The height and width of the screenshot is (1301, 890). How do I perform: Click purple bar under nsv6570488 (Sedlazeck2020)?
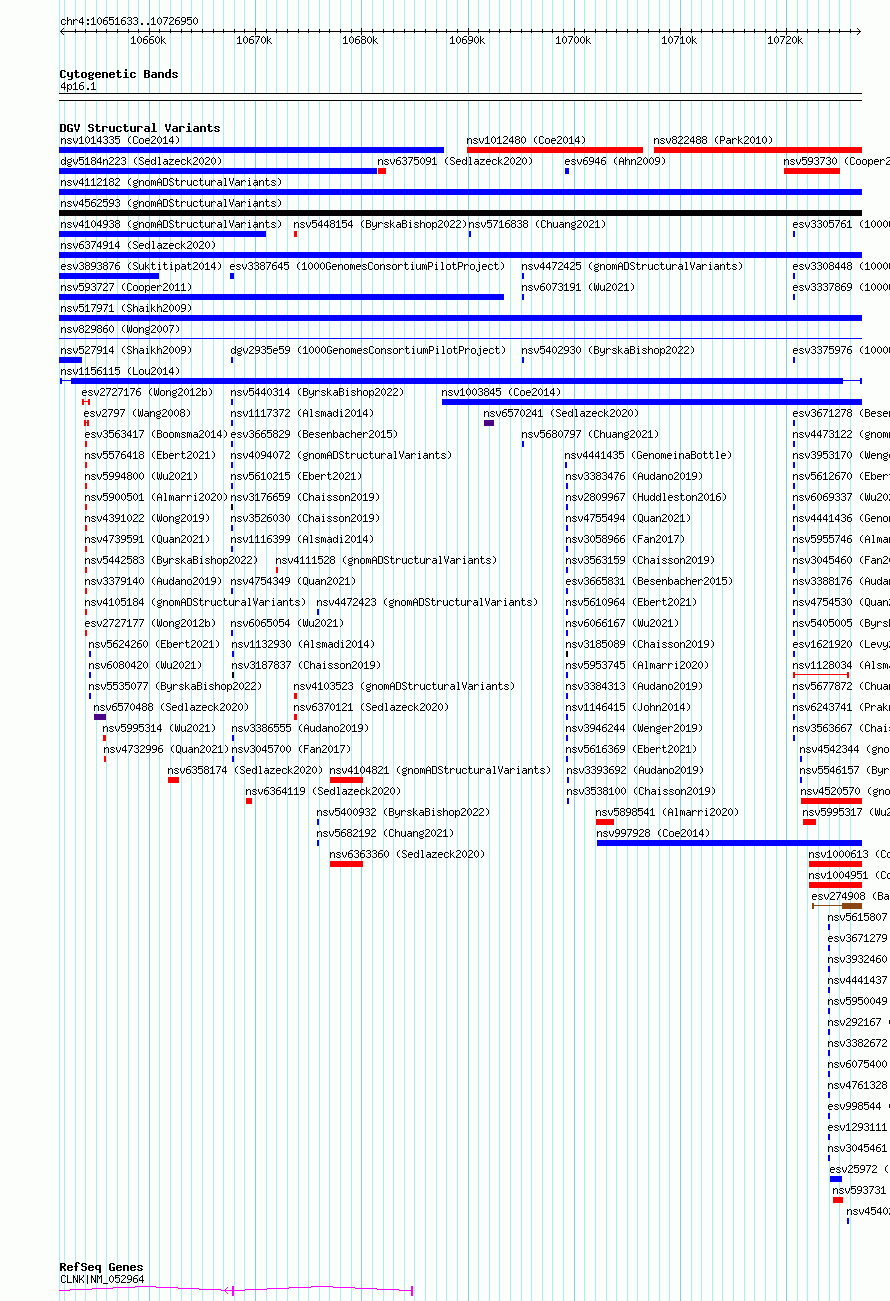(100, 717)
